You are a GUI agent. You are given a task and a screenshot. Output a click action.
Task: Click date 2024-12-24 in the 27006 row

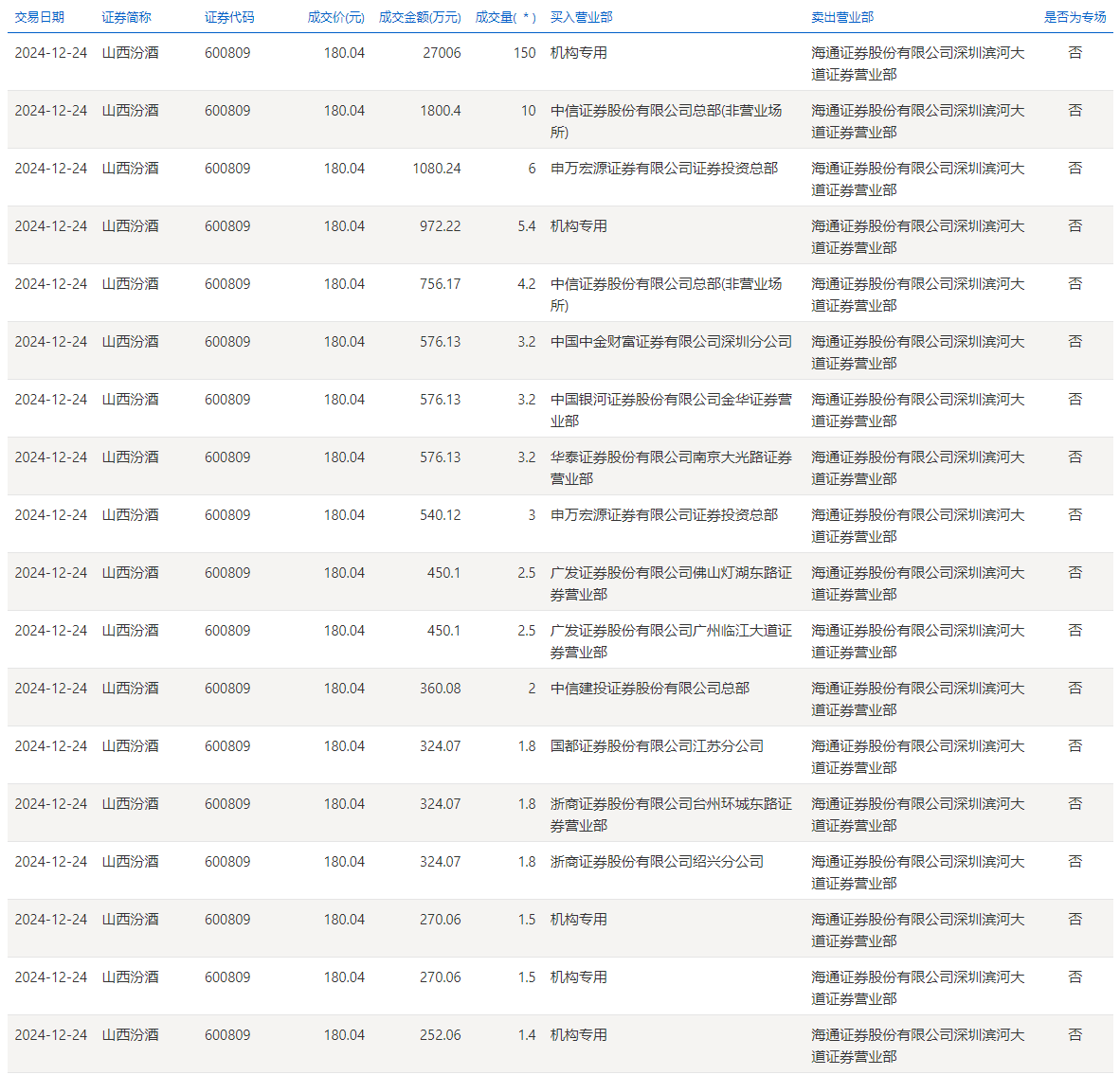tap(51, 53)
